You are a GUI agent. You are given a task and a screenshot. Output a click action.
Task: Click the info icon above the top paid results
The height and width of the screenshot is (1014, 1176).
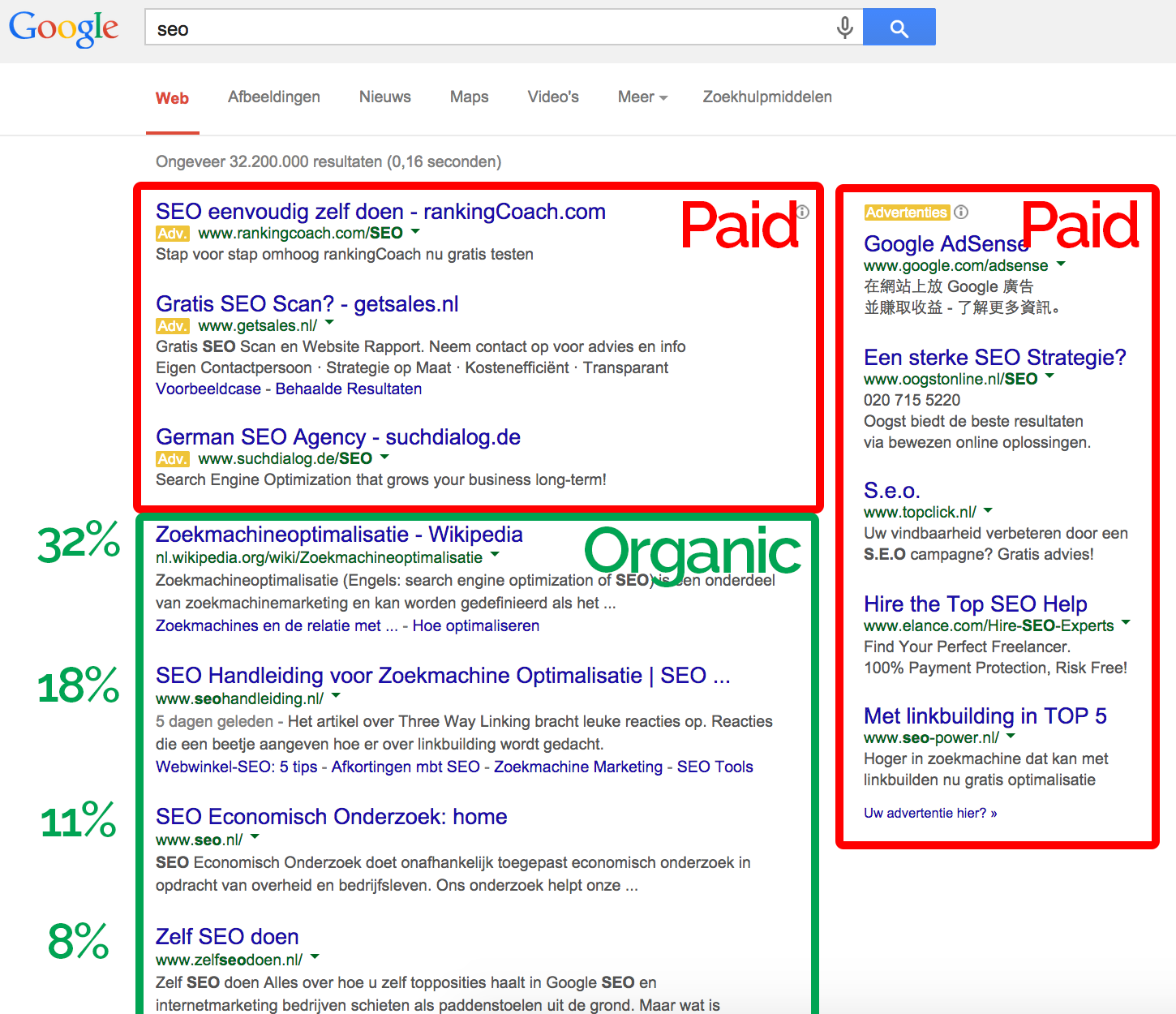click(802, 212)
